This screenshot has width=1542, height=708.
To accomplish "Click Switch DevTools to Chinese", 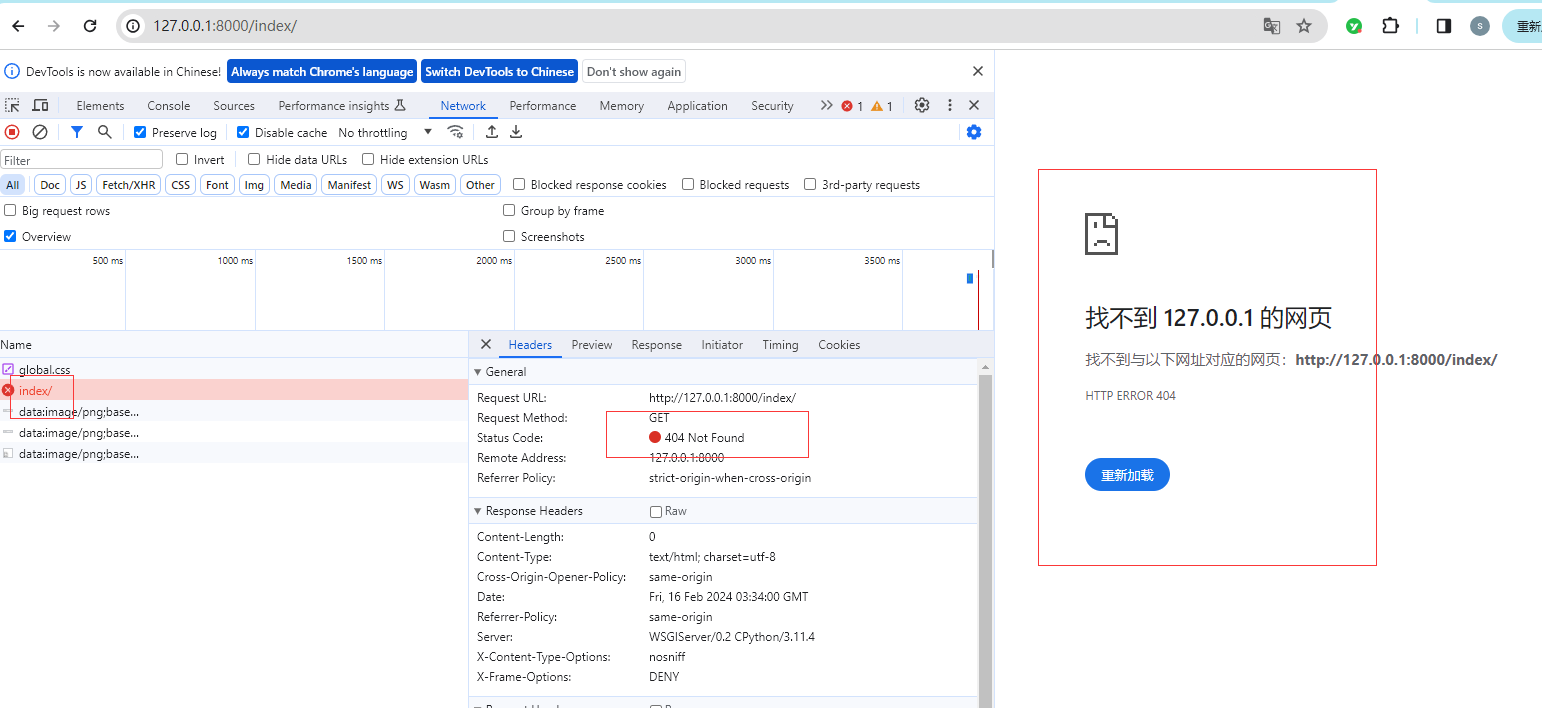I will coord(499,71).
